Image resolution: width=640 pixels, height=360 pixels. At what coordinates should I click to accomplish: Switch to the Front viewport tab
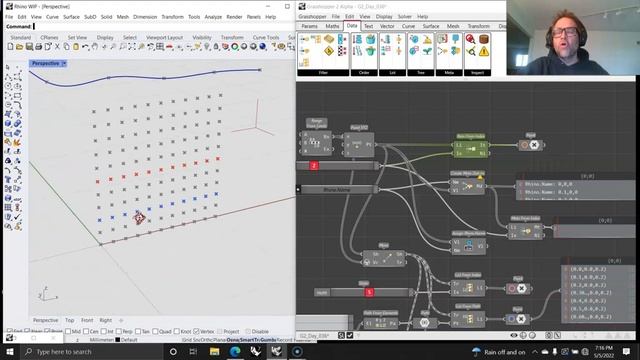(87, 320)
